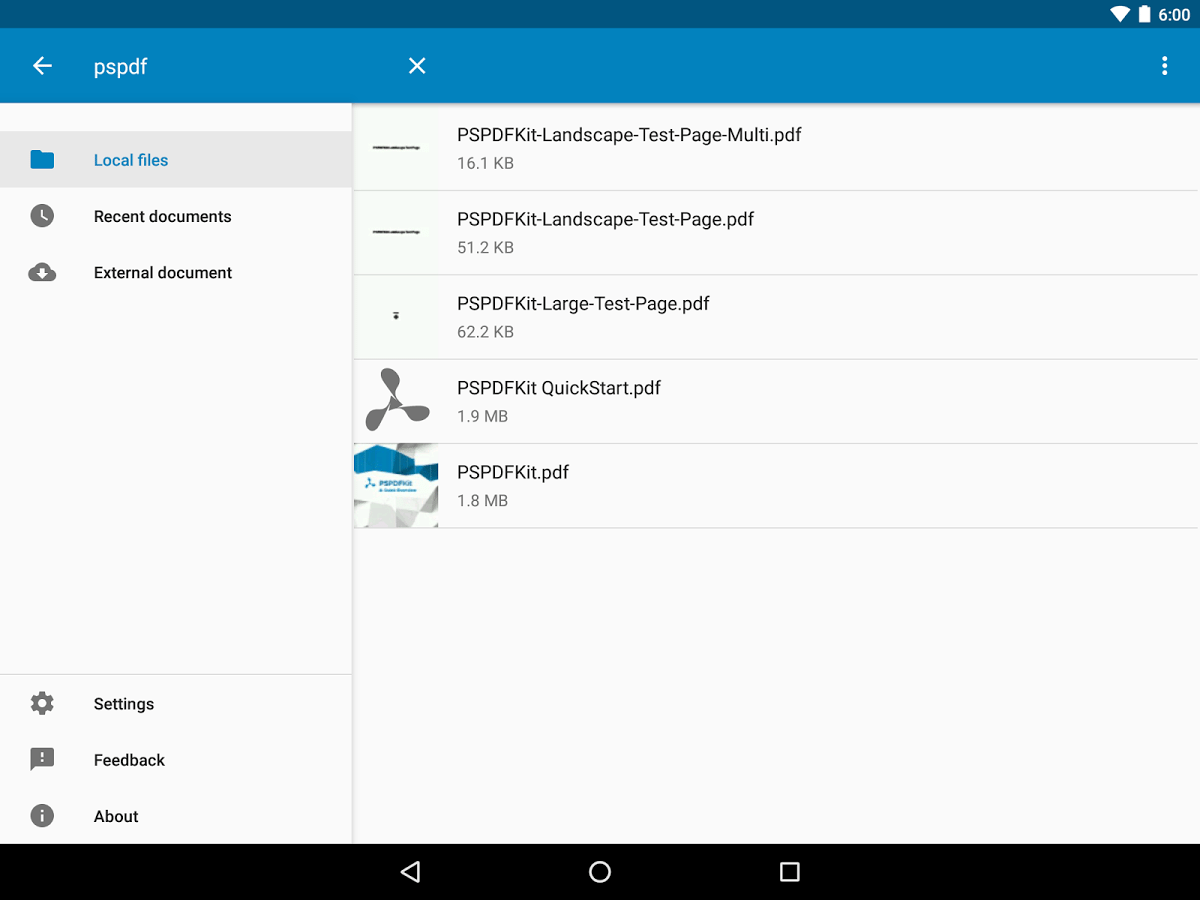Image resolution: width=1200 pixels, height=900 pixels.
Task: Open PSPDFKit QuickStart.pdf
Action: (x=776, y=401)
